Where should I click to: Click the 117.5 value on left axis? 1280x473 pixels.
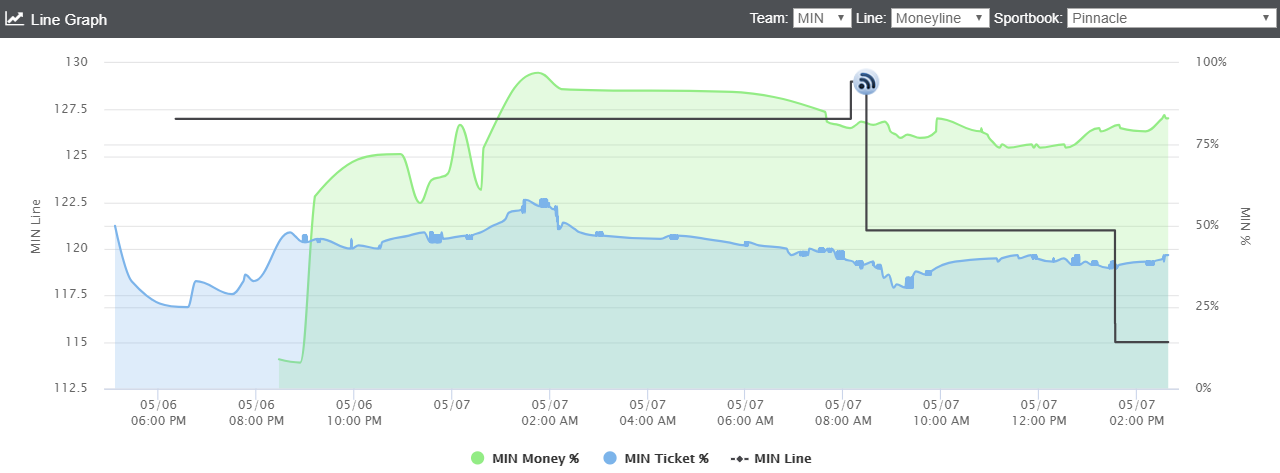coord(72,295)
